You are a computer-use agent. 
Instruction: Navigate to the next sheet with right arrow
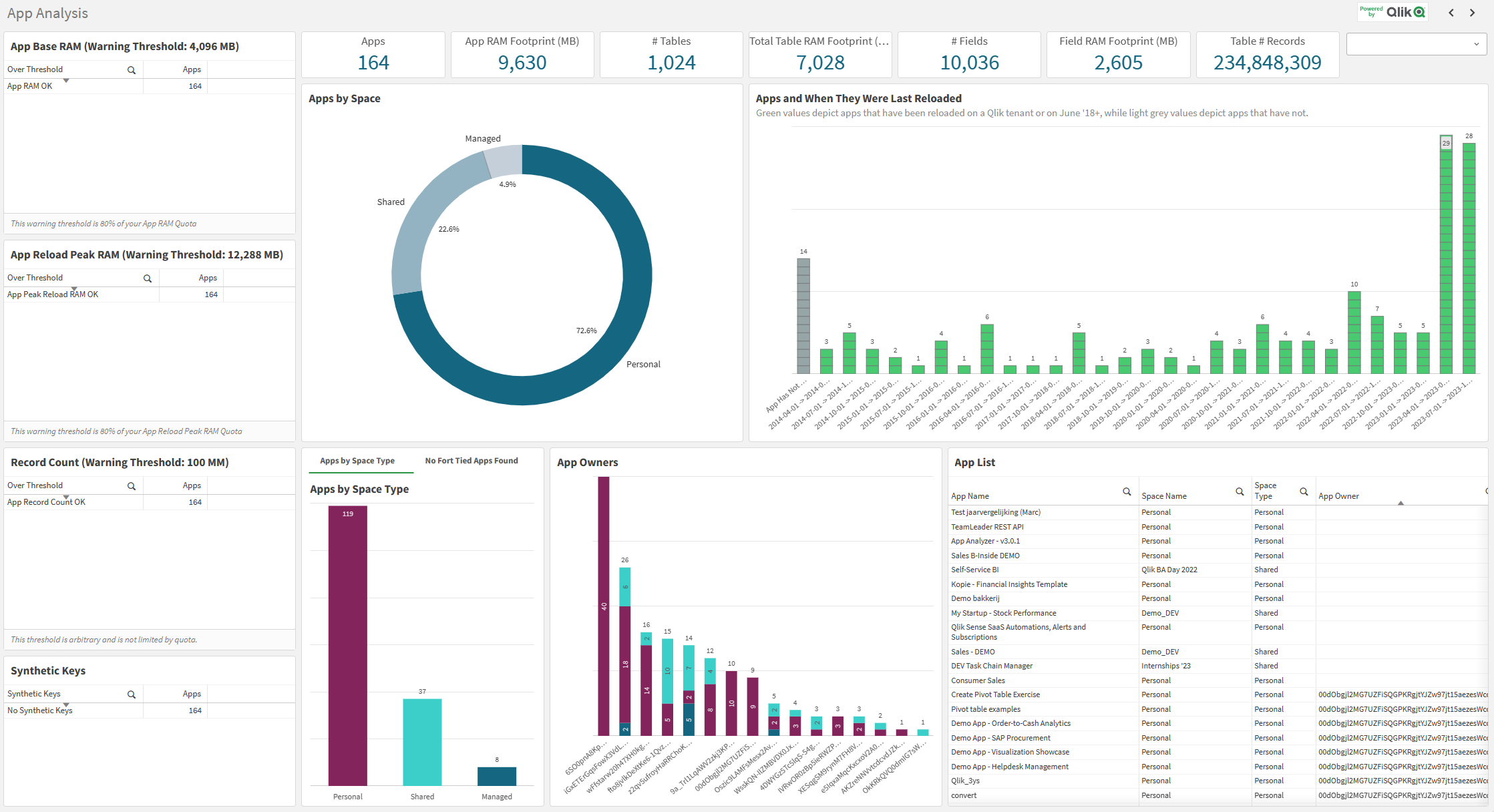1472,13
